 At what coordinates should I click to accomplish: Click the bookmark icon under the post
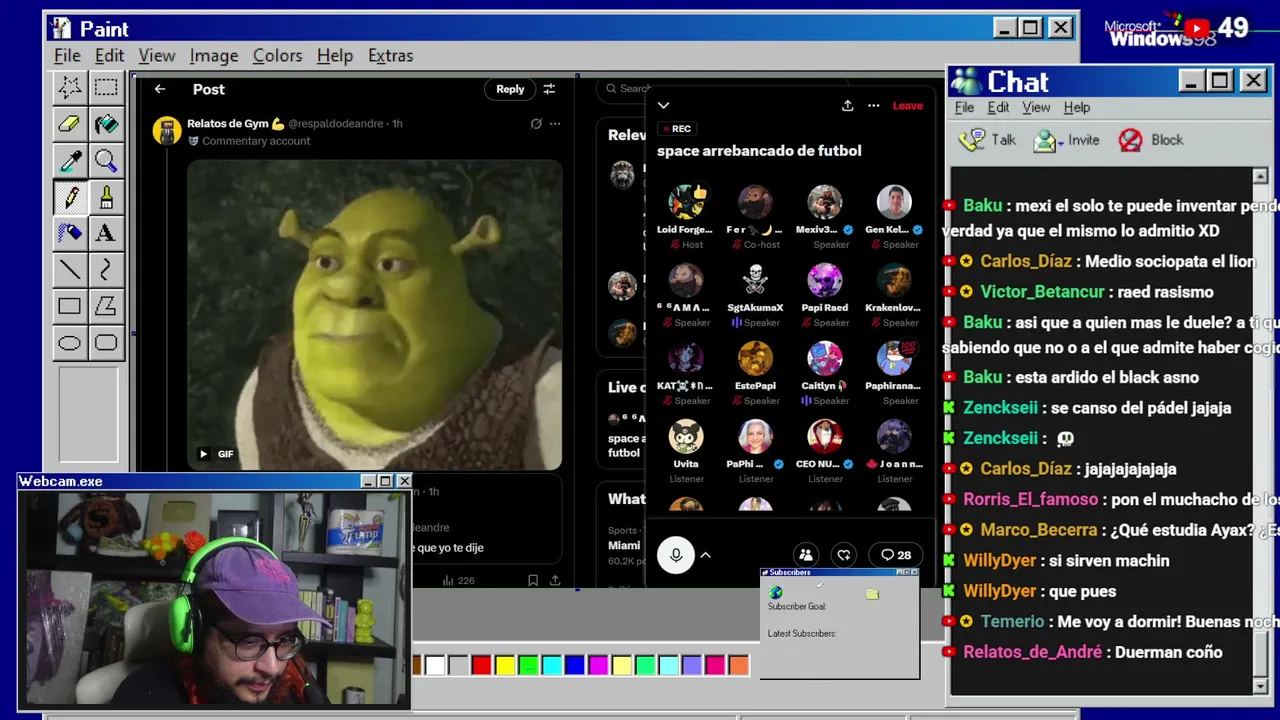tap(533, 580)
